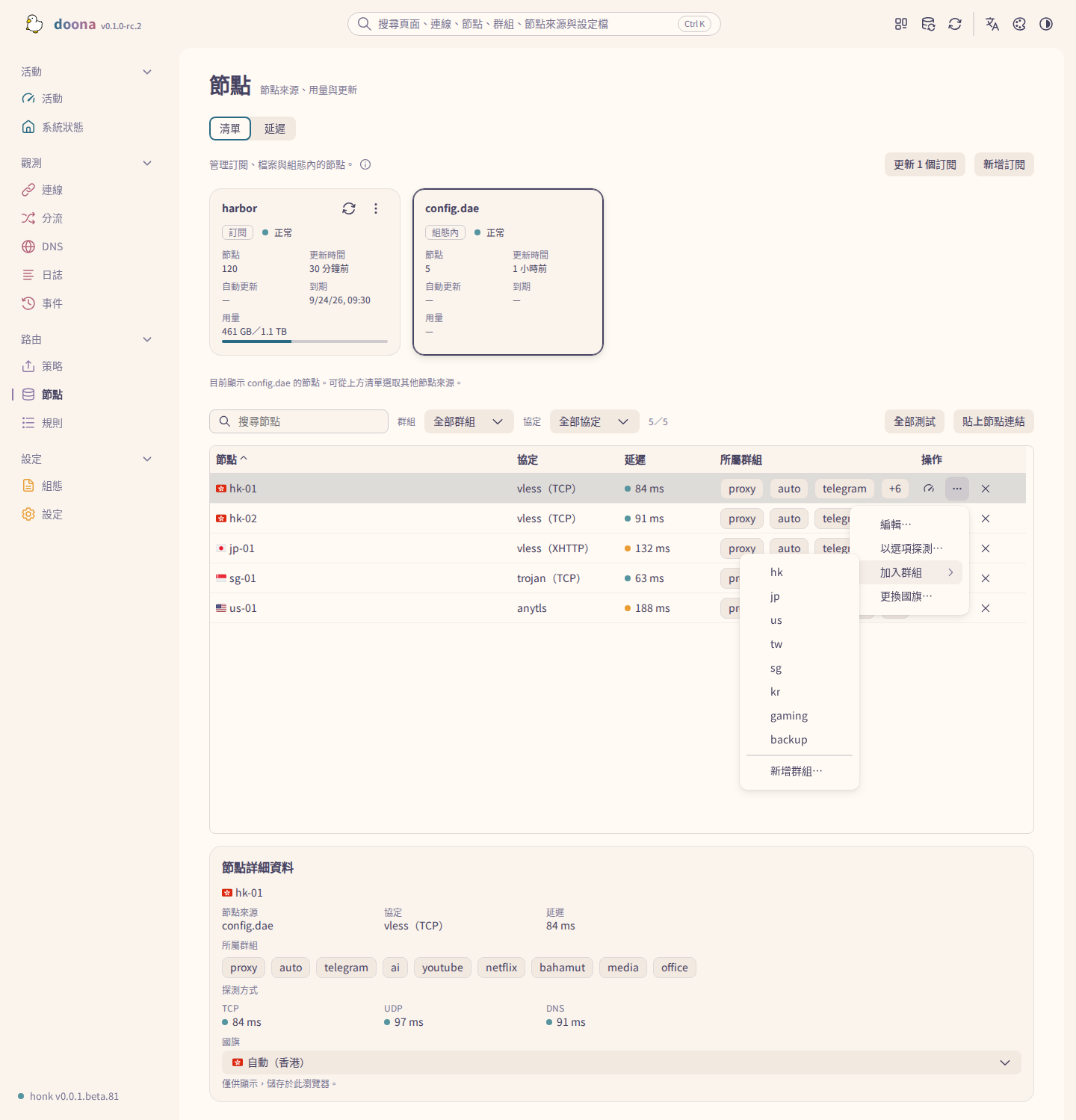Choose 編輯 from the context menu
Viewport: 1076px width, 1120px height.
pos(909,525)
